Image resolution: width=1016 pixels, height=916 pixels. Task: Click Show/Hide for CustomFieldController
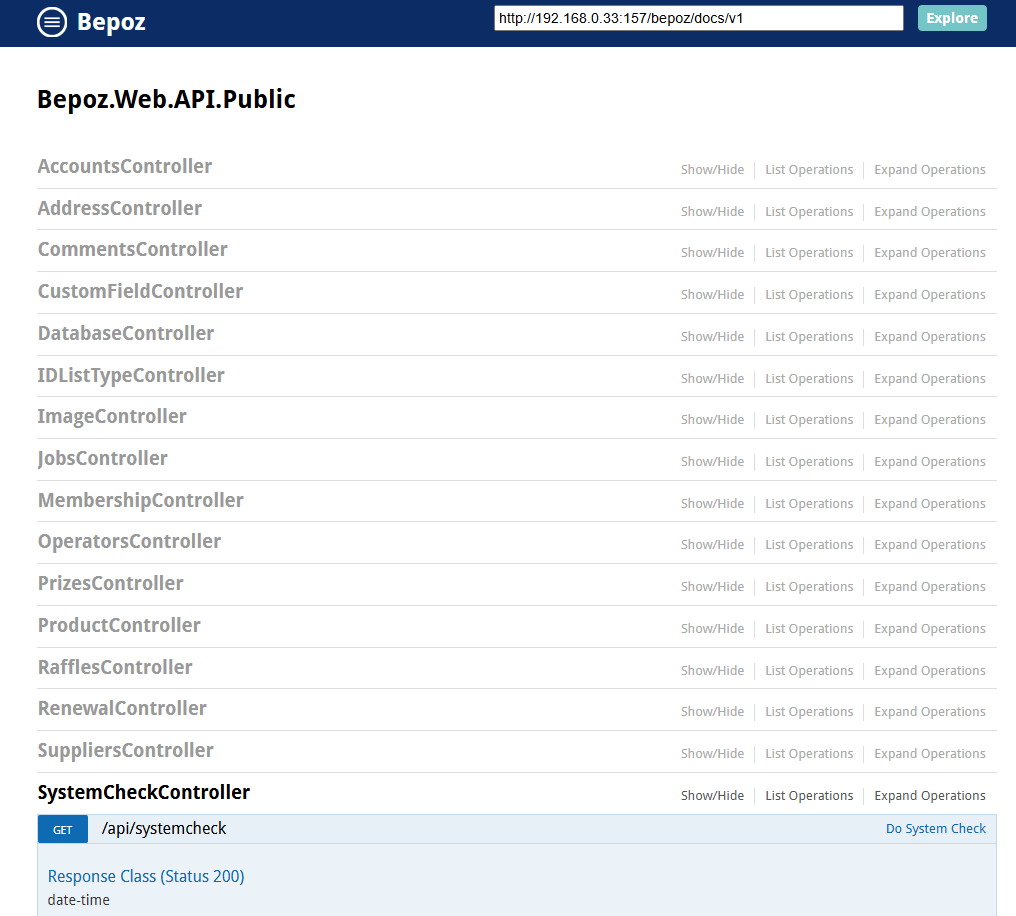click(712, 295)
